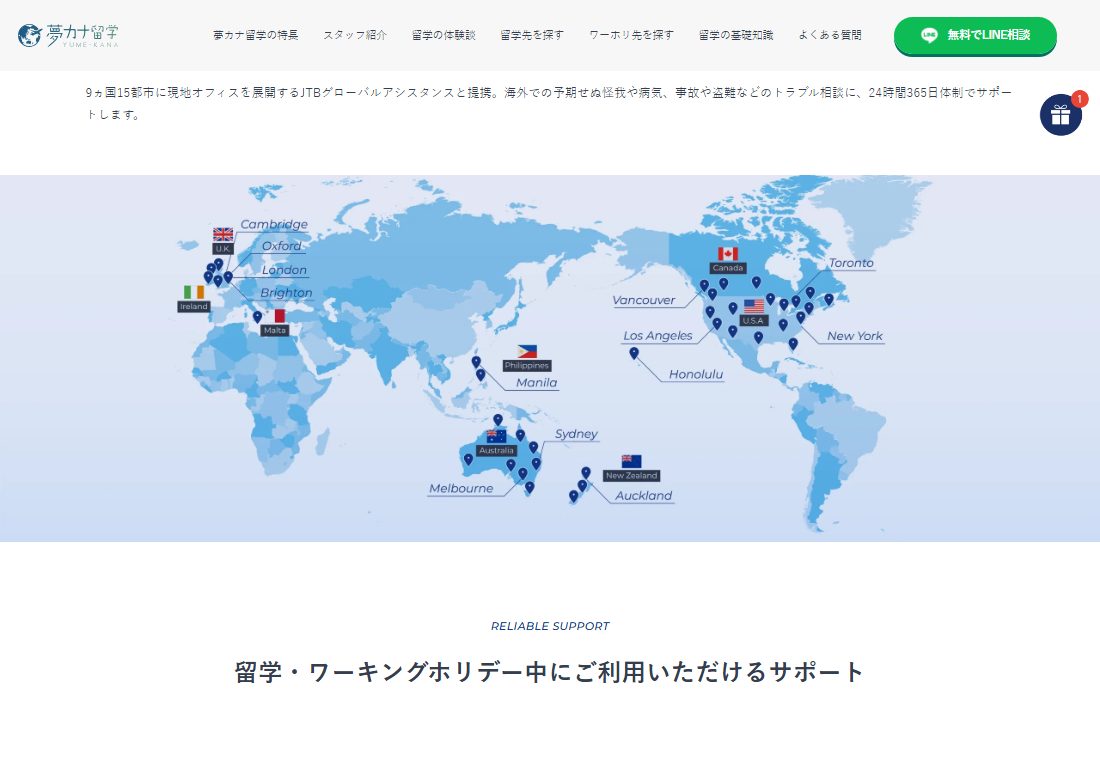Open ワーホリ先を探す navigation item
Viewport: 1100px width, 760px height.
click(631, 34)
